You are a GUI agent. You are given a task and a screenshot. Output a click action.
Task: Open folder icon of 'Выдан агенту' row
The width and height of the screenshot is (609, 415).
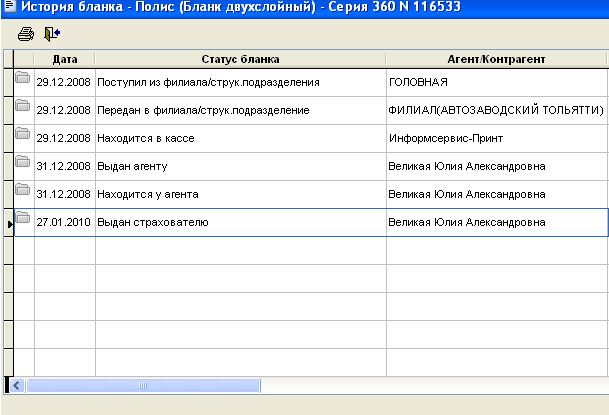(23, 161)
